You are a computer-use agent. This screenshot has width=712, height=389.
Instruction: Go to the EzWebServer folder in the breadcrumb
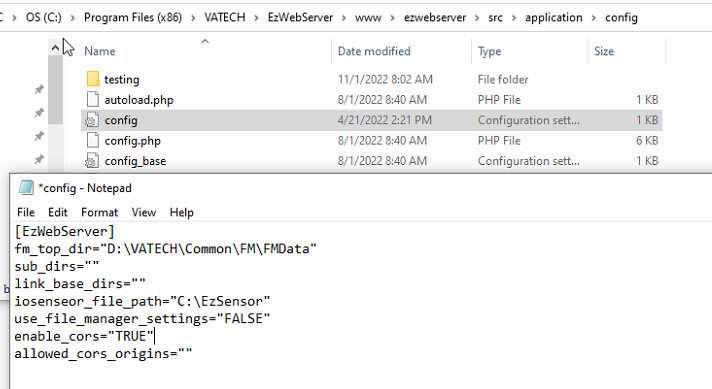click(x=300, y=18)
